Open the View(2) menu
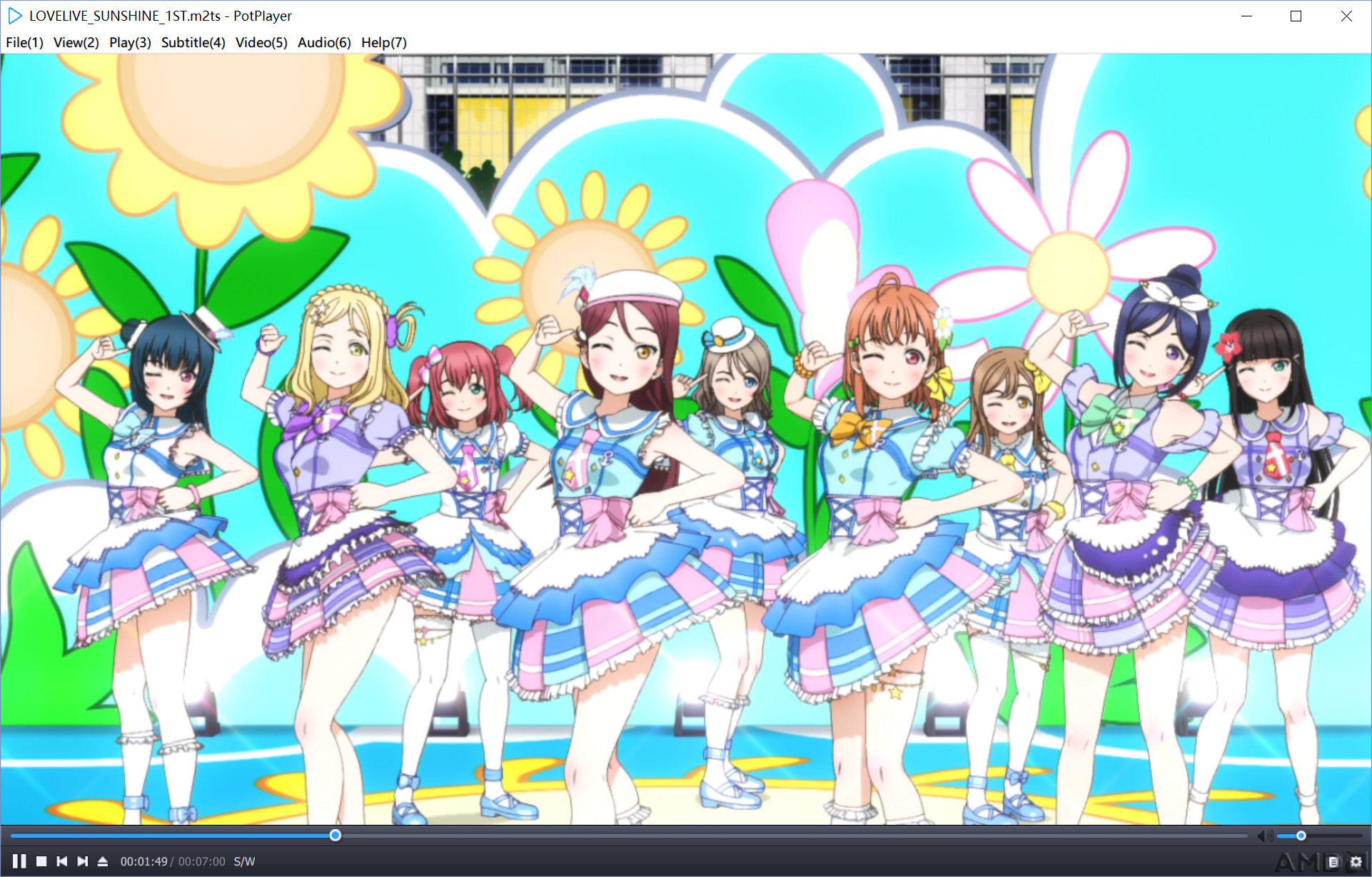This screenshot has height=877, width=1372. [76, 42]
